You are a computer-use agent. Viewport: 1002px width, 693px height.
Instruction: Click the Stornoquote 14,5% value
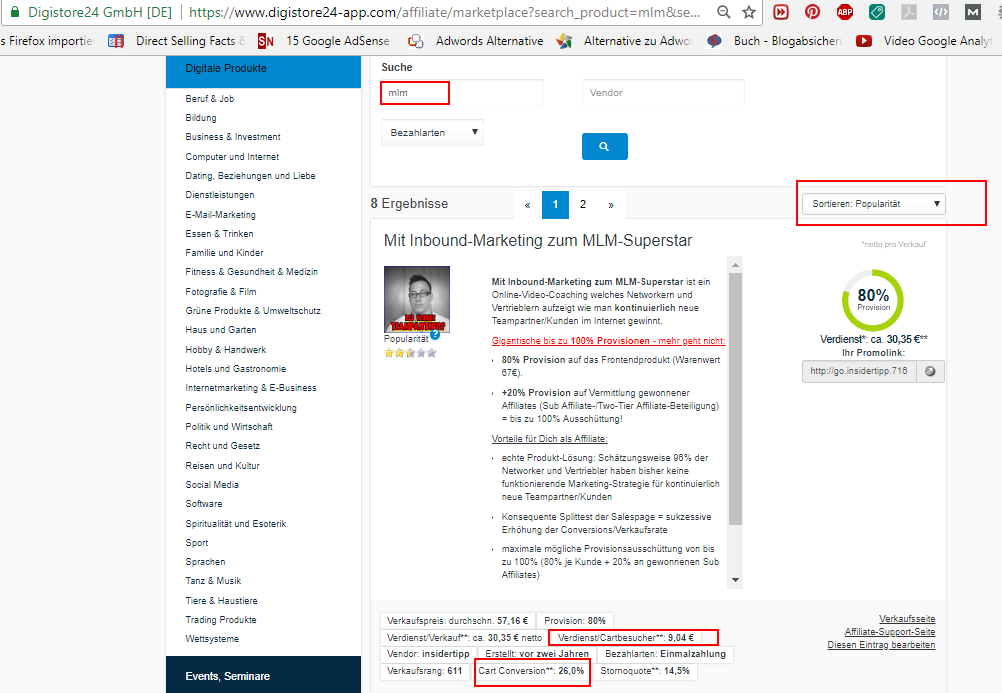tap(645, 671)
